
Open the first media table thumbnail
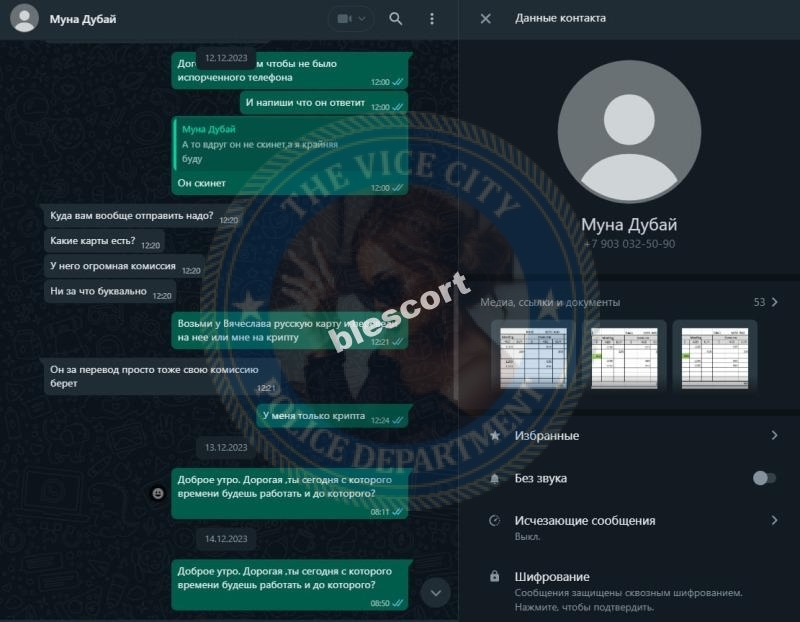pyautogui.click(x=533, y=358)
